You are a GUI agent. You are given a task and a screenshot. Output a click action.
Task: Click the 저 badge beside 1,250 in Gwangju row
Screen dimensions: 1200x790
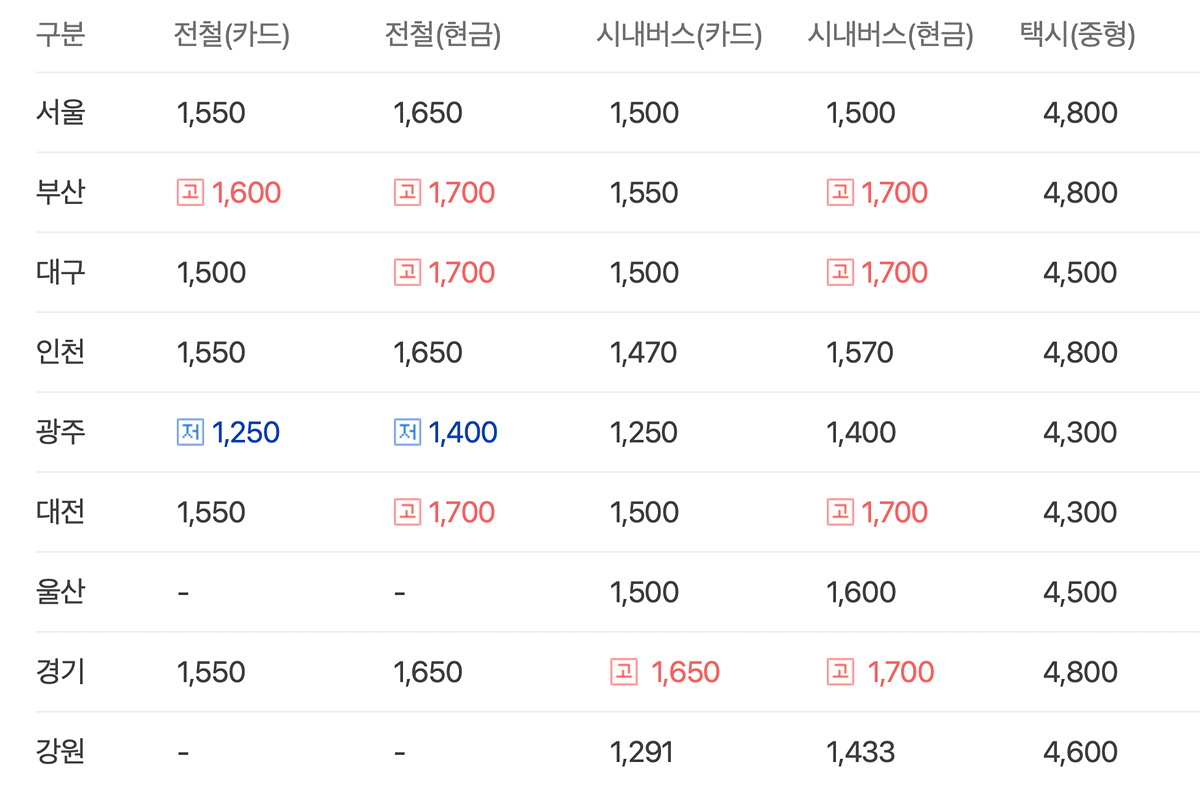pos(190,432)
